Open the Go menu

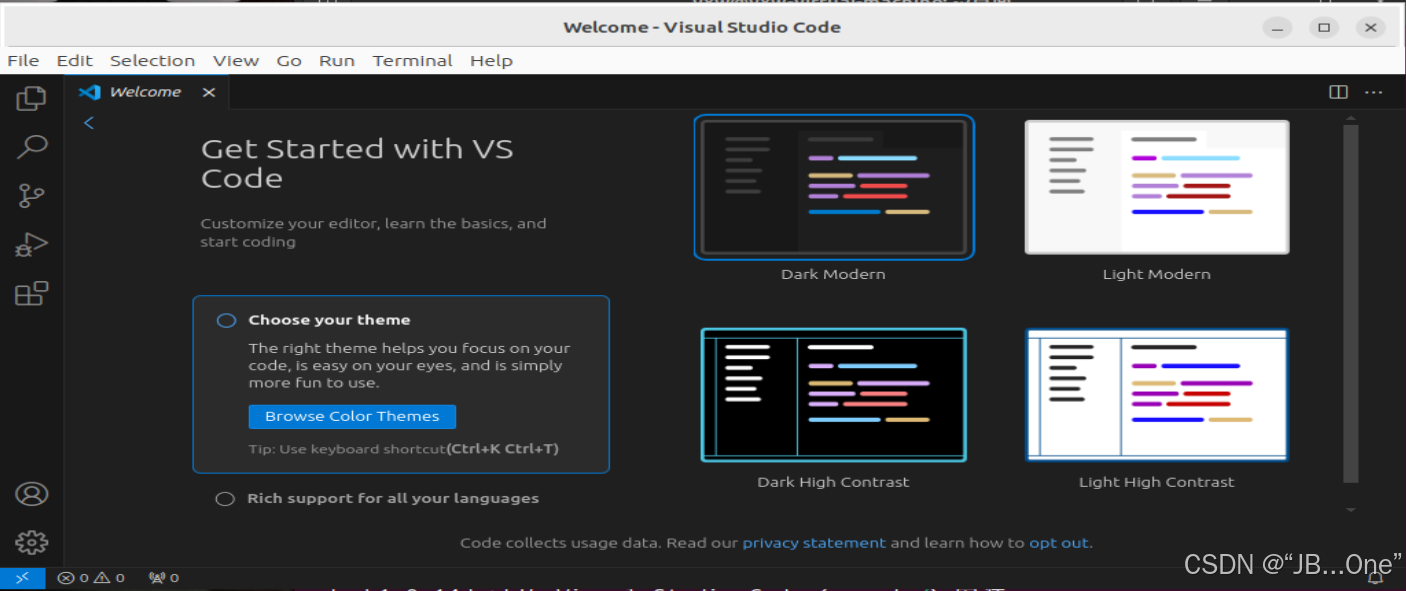click(289, 61)
